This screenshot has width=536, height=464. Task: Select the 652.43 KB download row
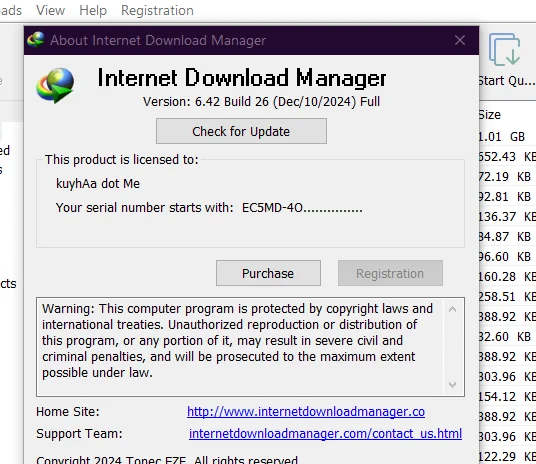click(x=507, y=157)
